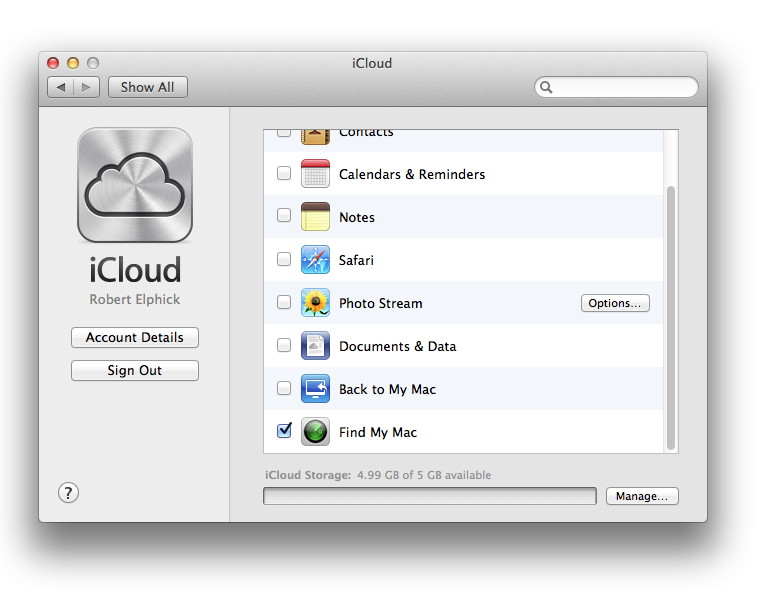Click the yellow minimize window button

coord(73,63)
